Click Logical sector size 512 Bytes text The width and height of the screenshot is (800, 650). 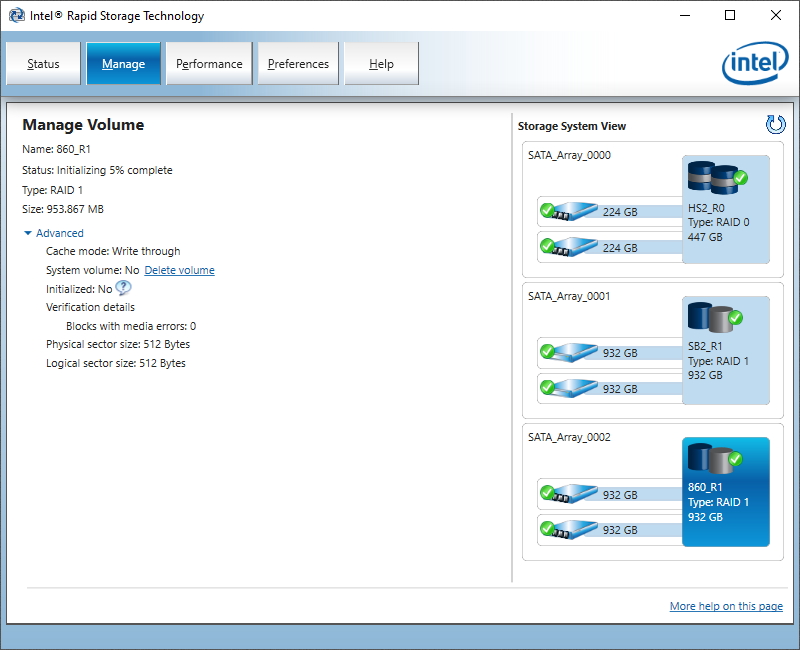click(116, 363)
